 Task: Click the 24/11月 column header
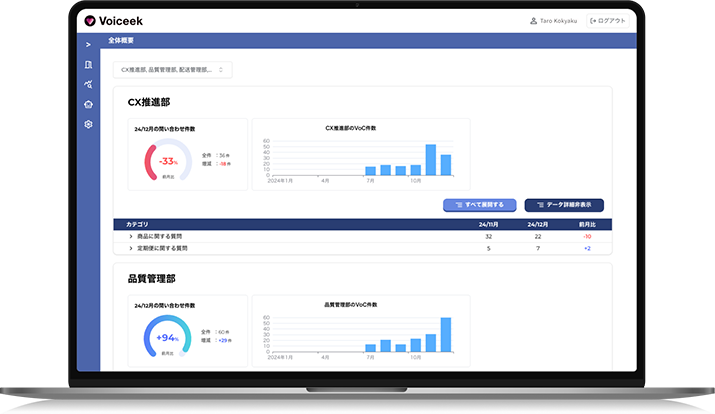click(x=488, y=224)
